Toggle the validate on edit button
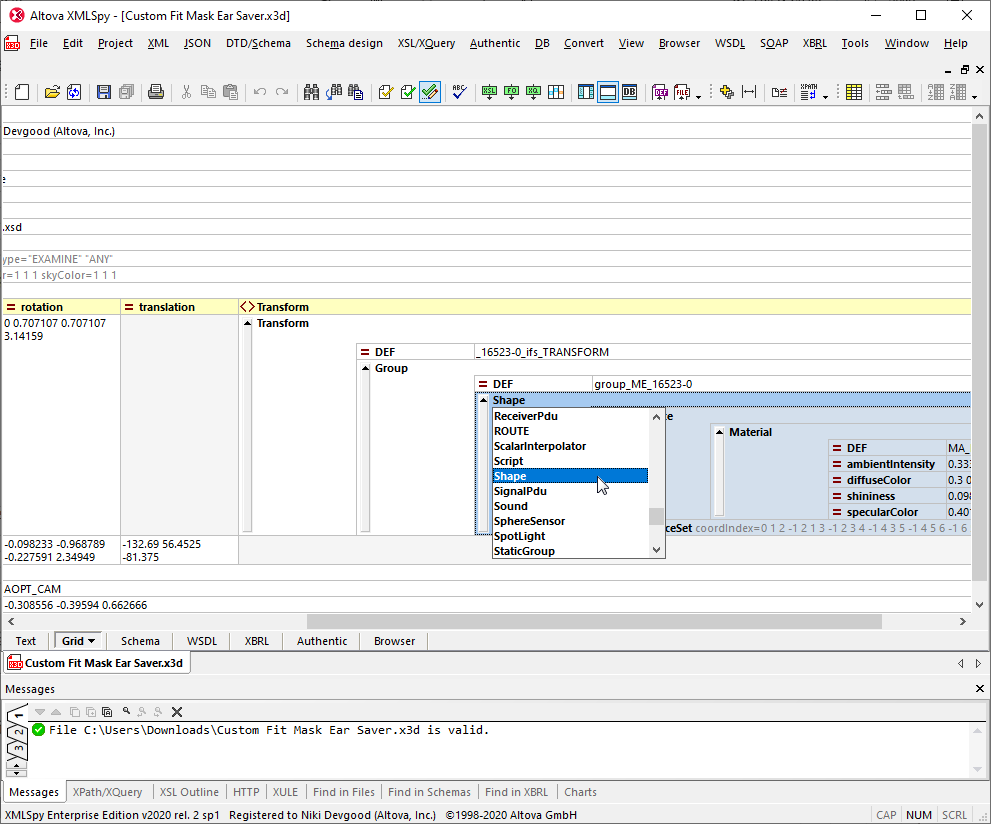991x824 pixels. pyautogui.click(x=429, y=92)
